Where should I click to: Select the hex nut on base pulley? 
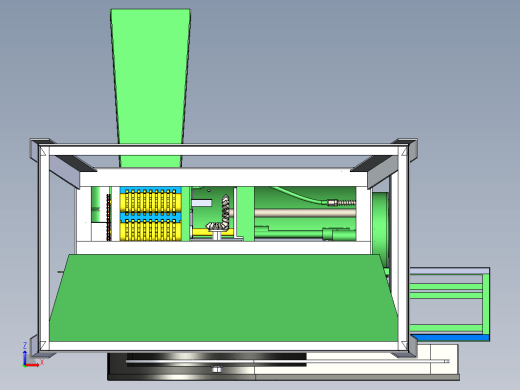(x=217, y=369)
